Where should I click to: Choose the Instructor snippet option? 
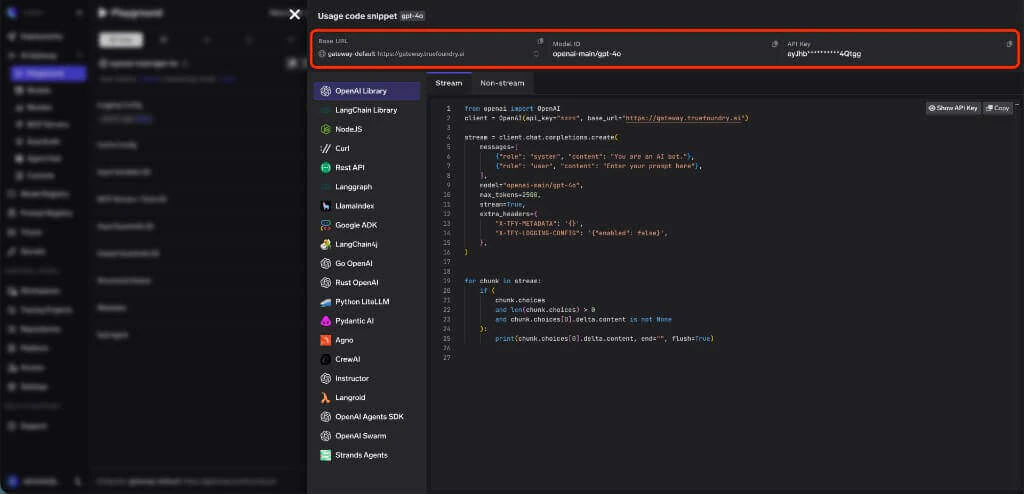click(367, 378)
